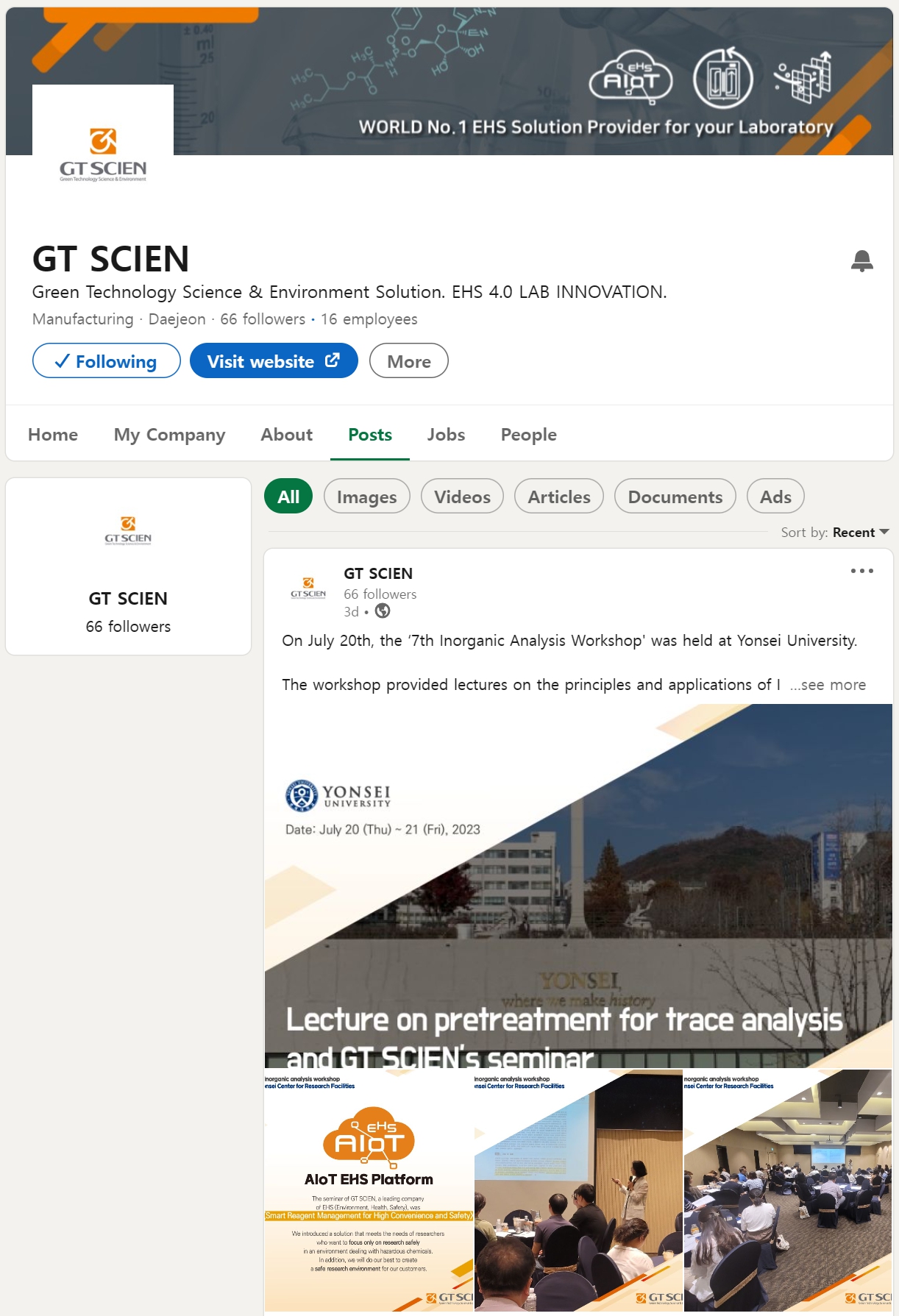Open the post's three-dot options menu
Image resolution: width=899 pixels, height=1316 pixels.
861,571
